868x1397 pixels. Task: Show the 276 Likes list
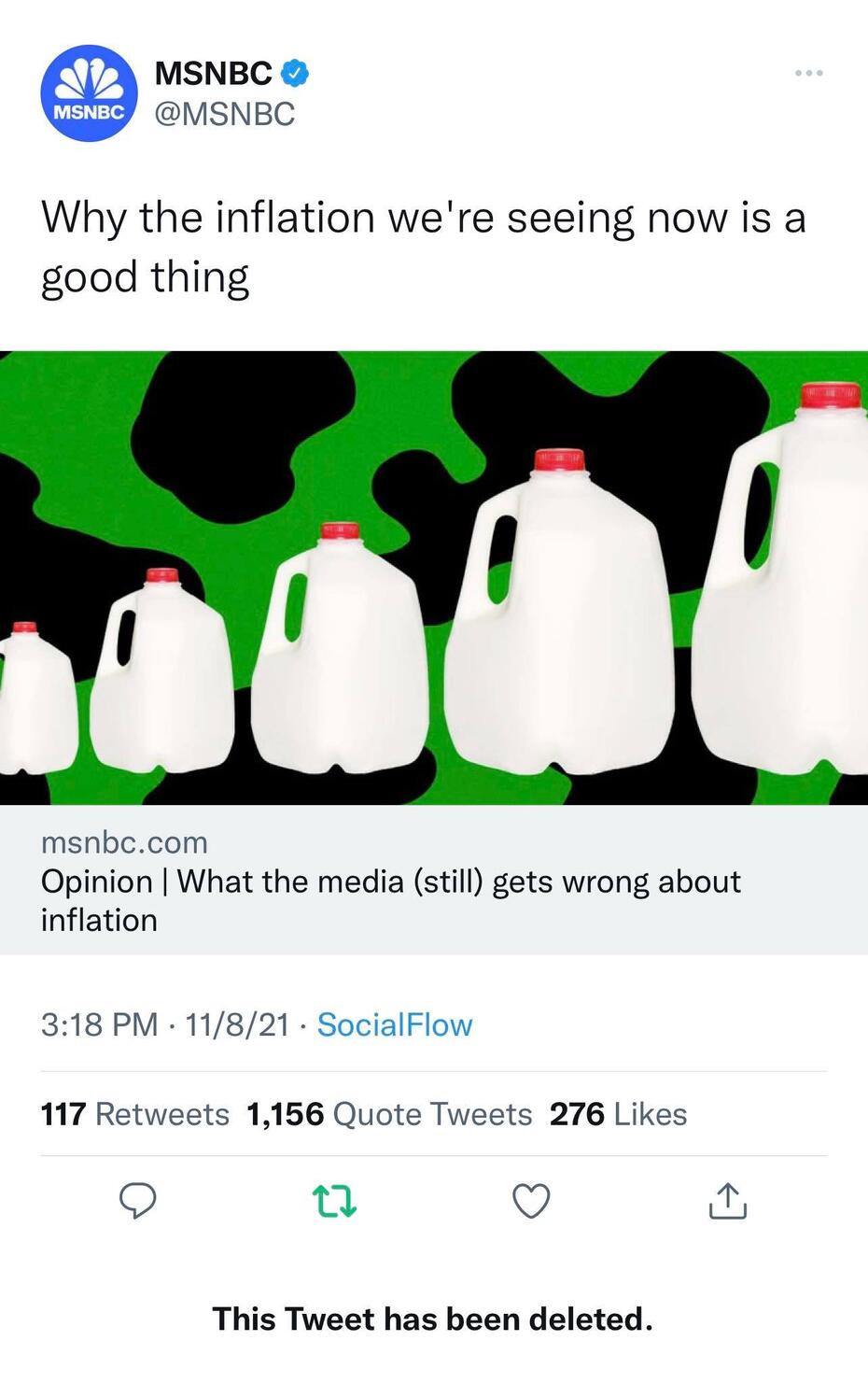tap(618, 1114)
